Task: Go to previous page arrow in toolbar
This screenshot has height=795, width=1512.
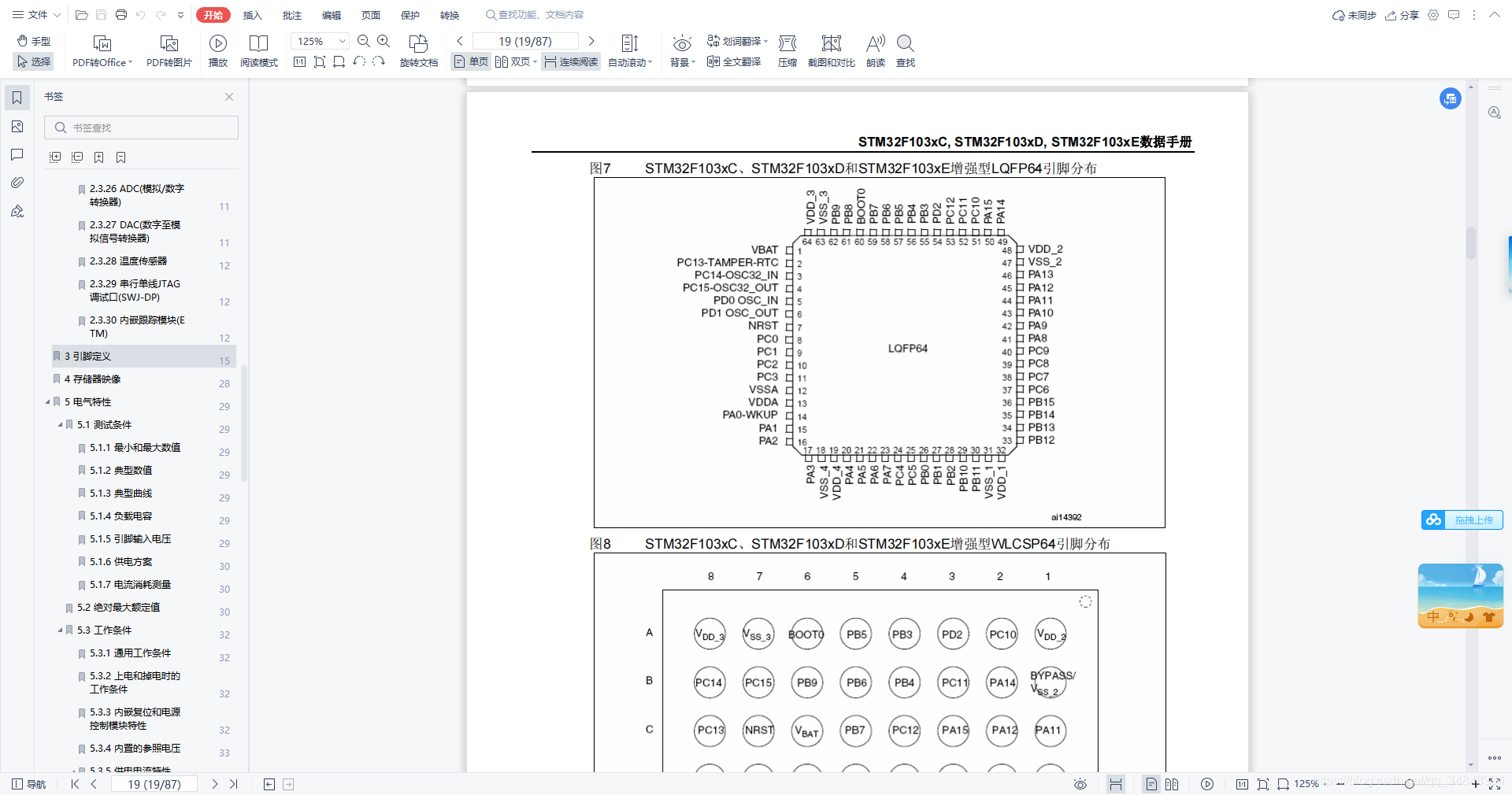Action: click(460, 41)
